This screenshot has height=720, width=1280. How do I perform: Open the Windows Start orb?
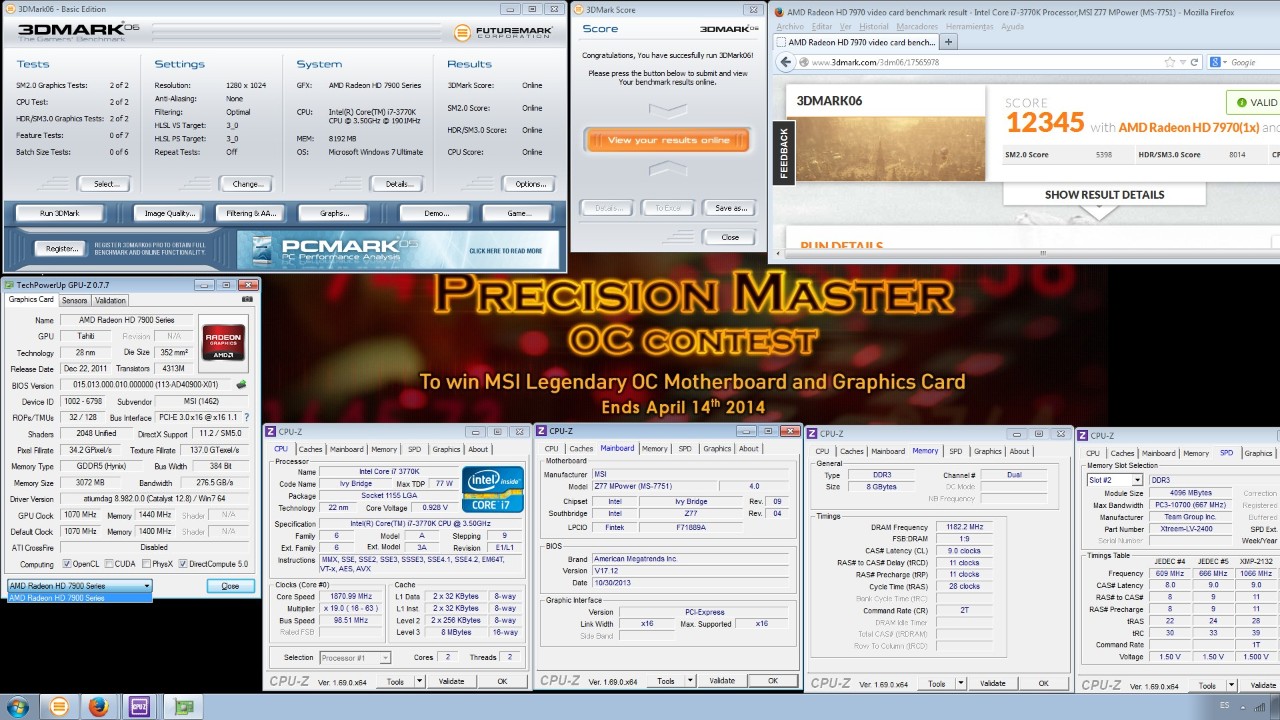tap(18, 707)
